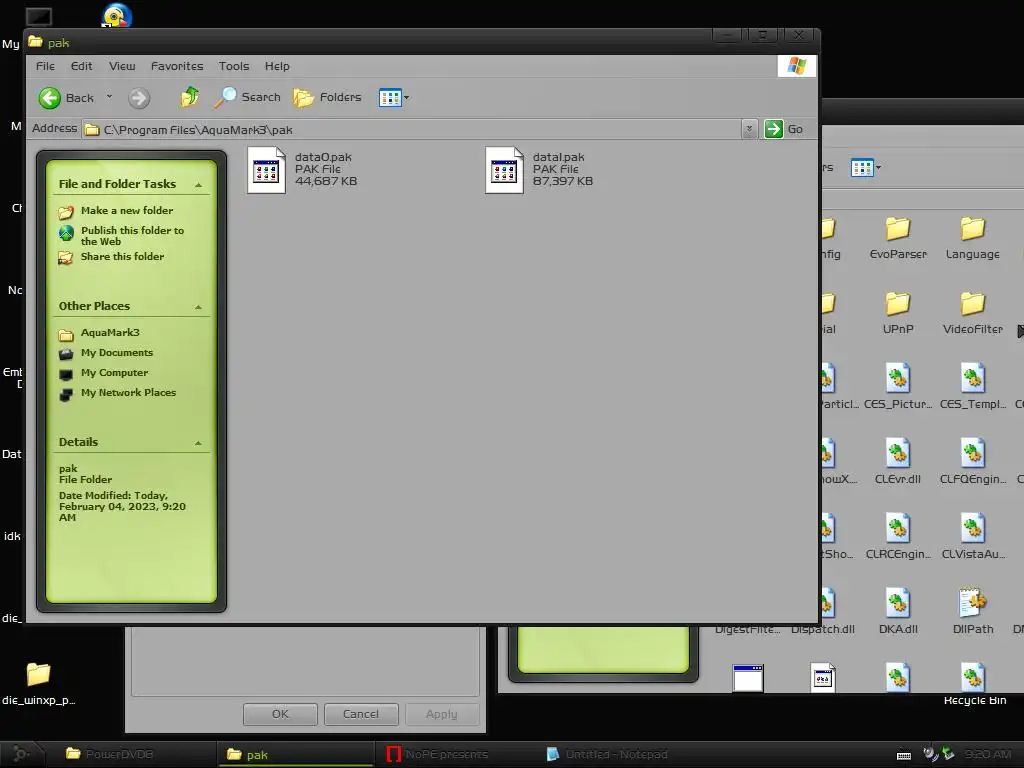The width and height of the screenshot is (1024, 768).
Task: Select the DllPath file icon
Action: [972, 603]
